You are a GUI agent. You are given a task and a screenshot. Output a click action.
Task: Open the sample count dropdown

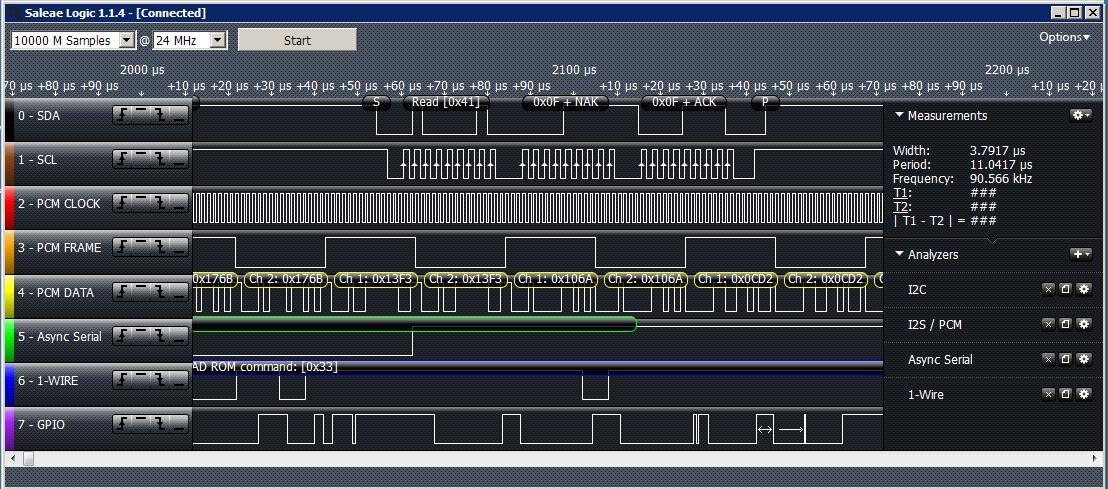(x=126, y=41)
